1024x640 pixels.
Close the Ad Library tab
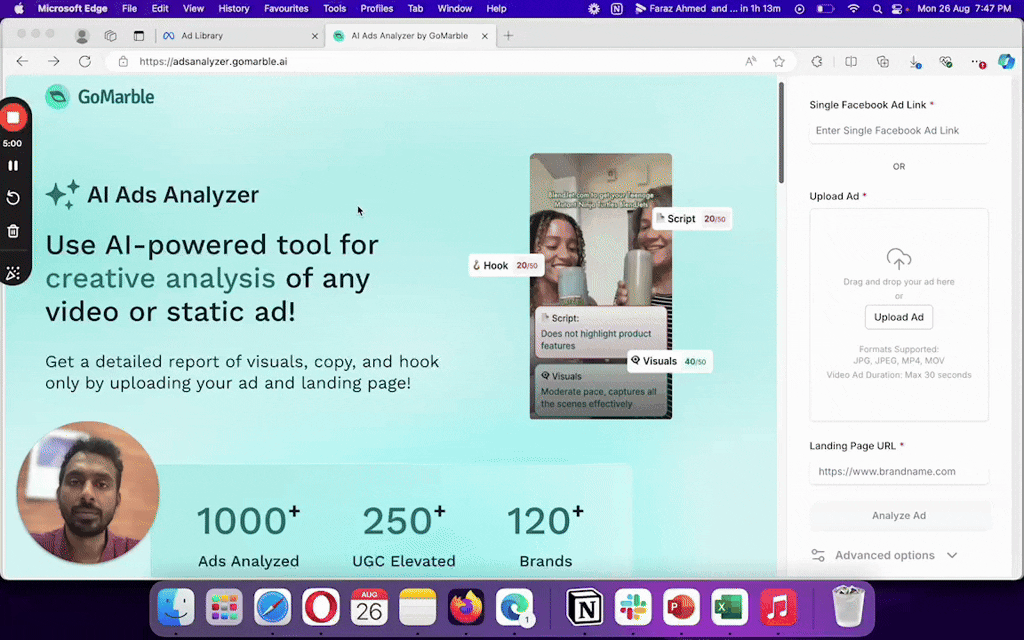click(315, 36)
